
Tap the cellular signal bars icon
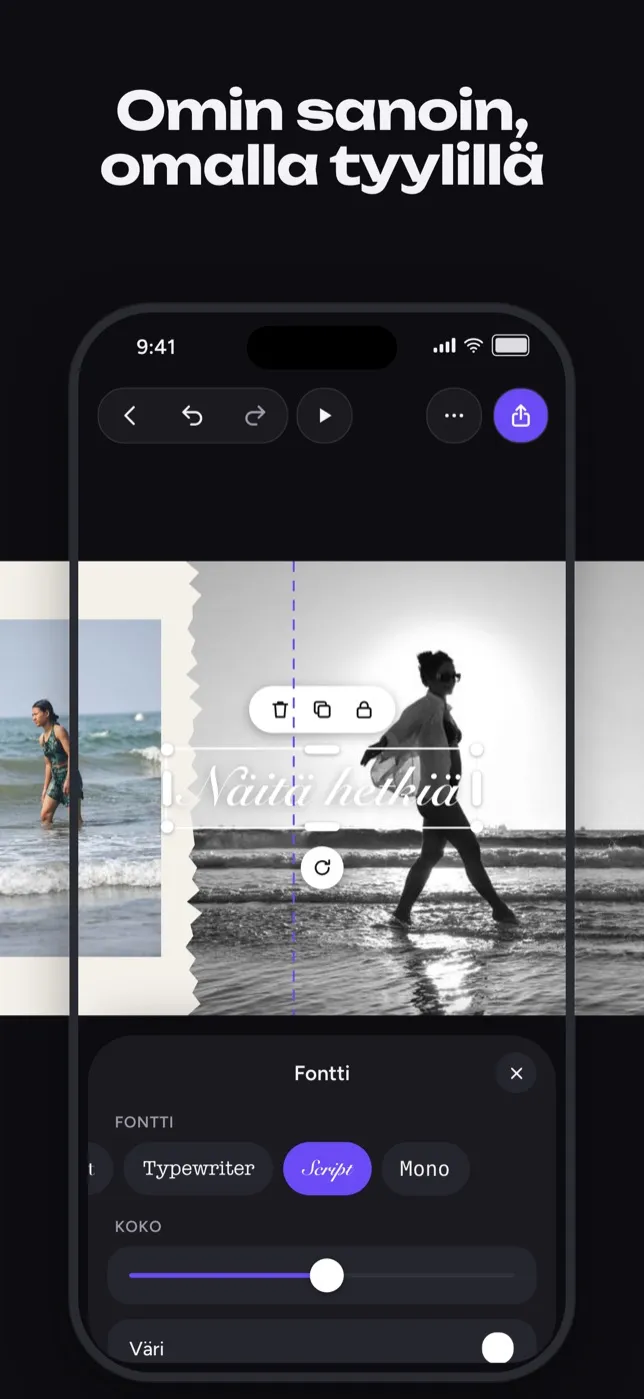tap(444, 346)
